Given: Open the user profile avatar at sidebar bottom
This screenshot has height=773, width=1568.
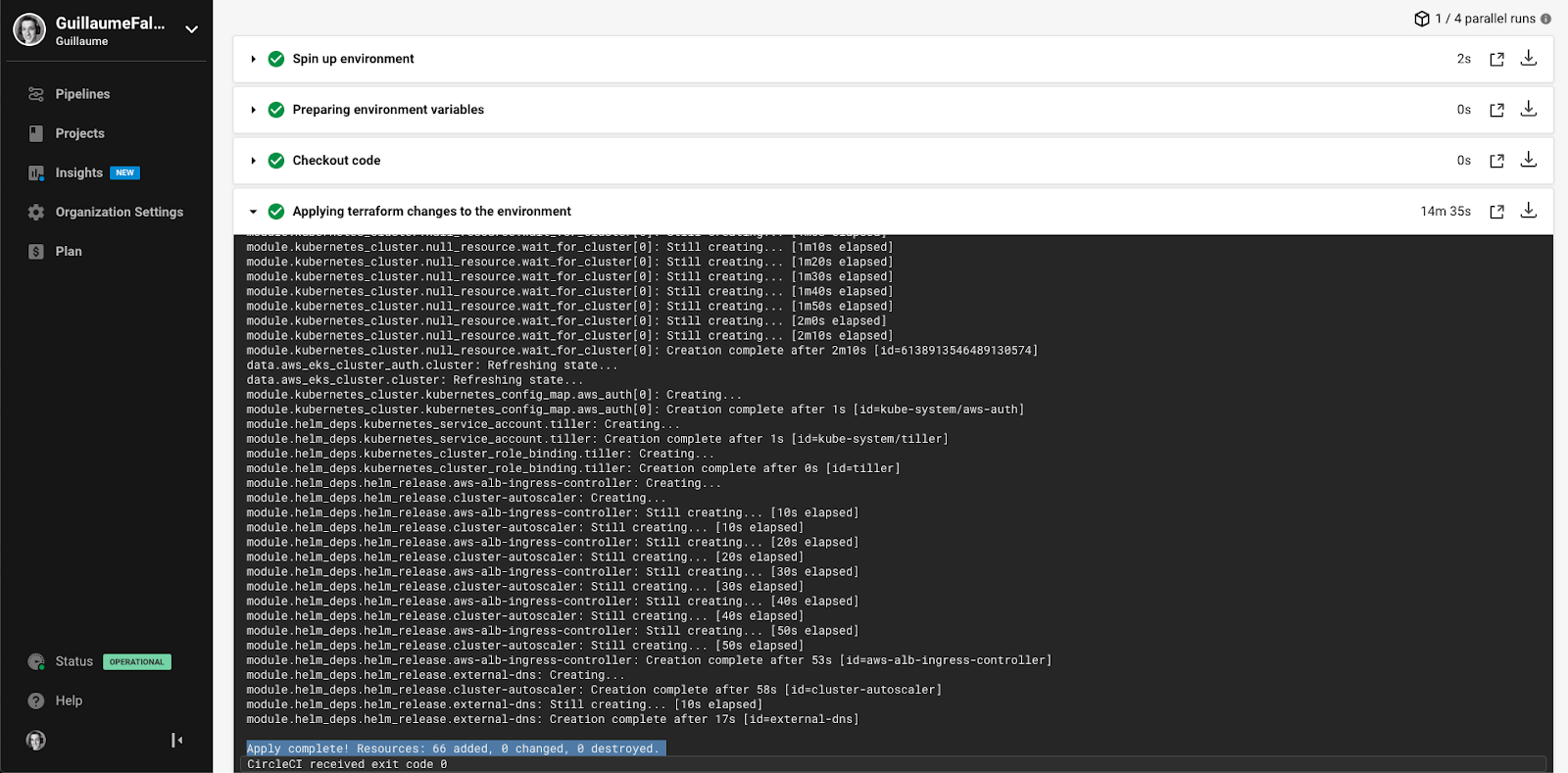Looking at the screenshot, I should point(36,740).
